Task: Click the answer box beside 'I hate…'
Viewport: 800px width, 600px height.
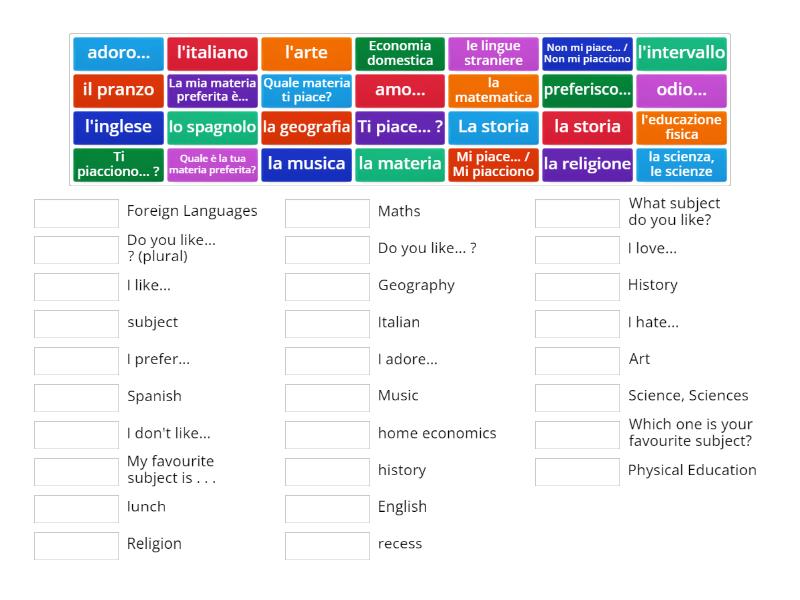Action: tap(577, 324)
